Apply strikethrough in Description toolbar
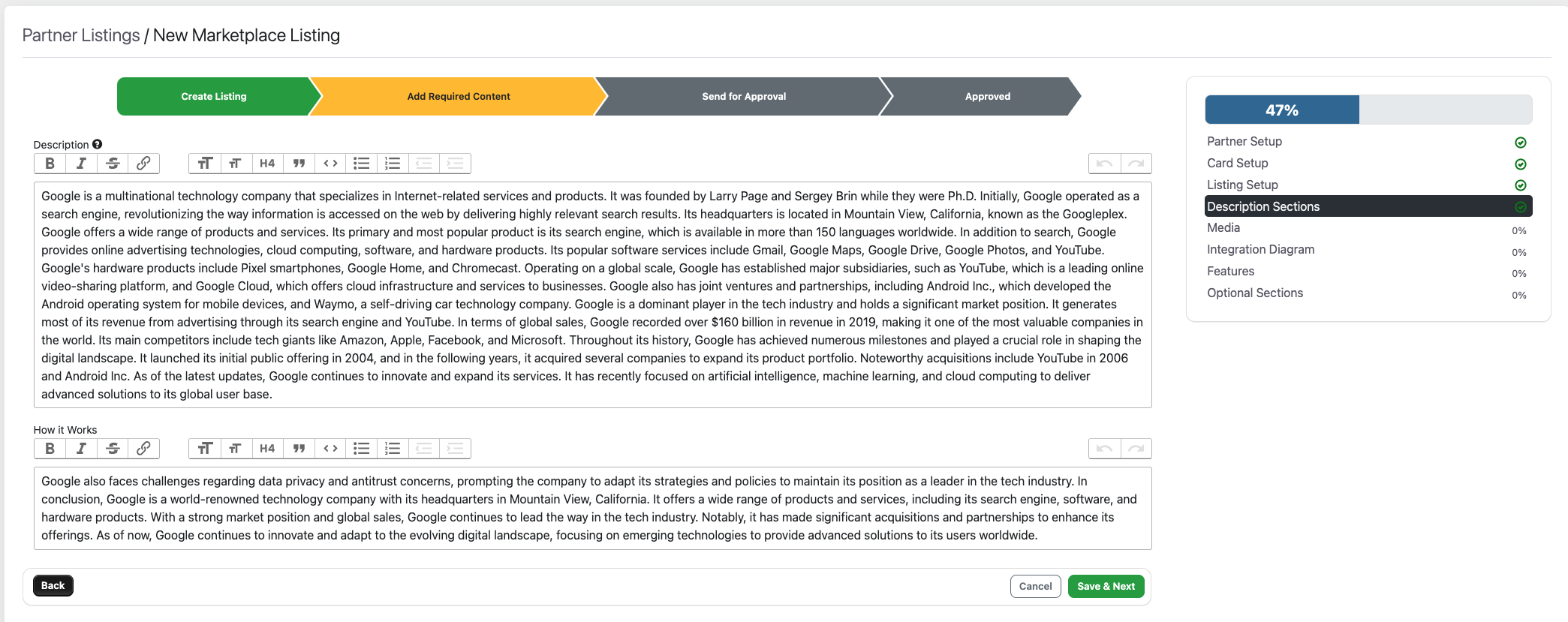The image size is (1568, 622). [x=113, y=164]
